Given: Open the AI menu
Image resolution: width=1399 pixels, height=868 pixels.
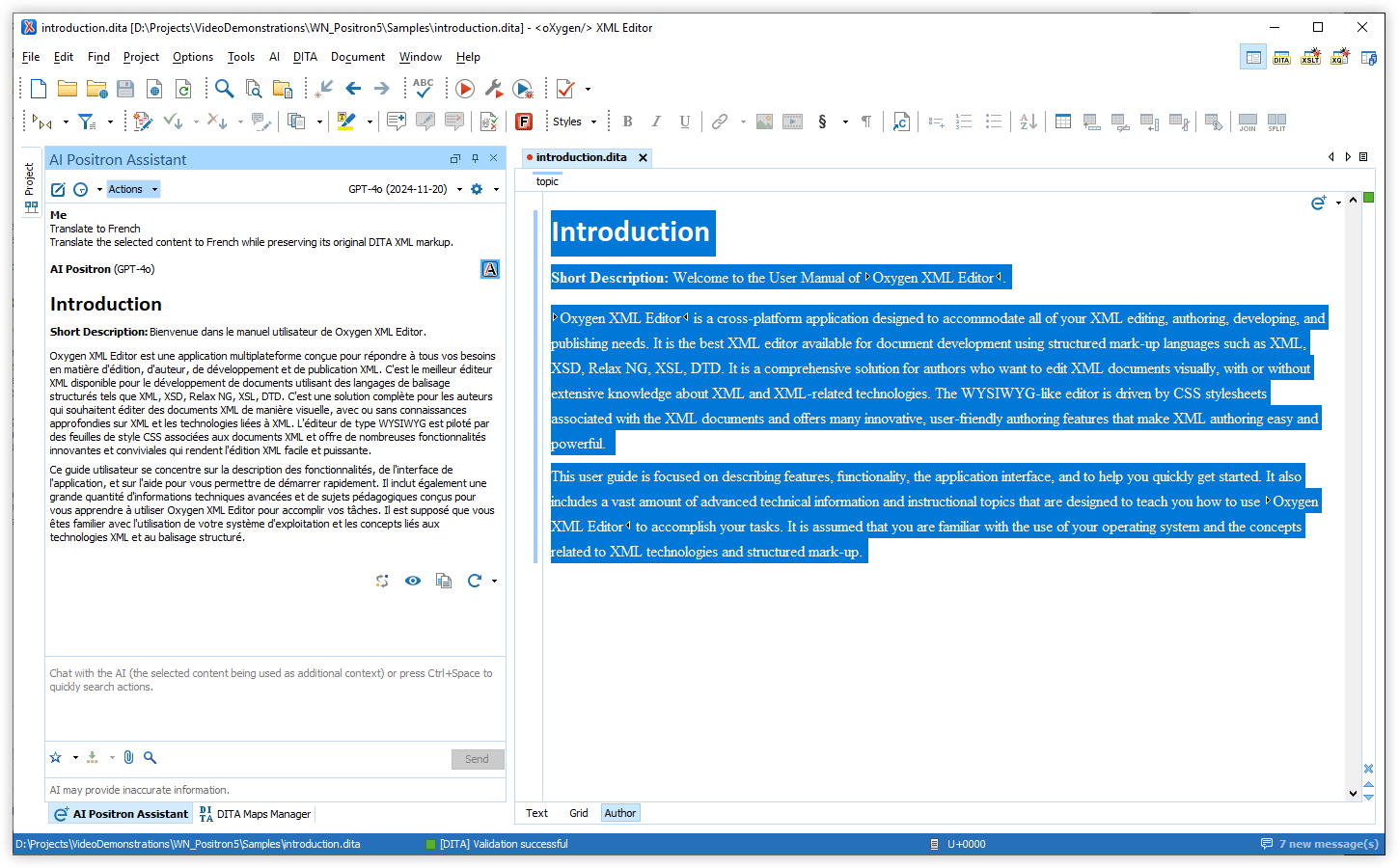Looking at the screenshot, I should click(274, 57).
